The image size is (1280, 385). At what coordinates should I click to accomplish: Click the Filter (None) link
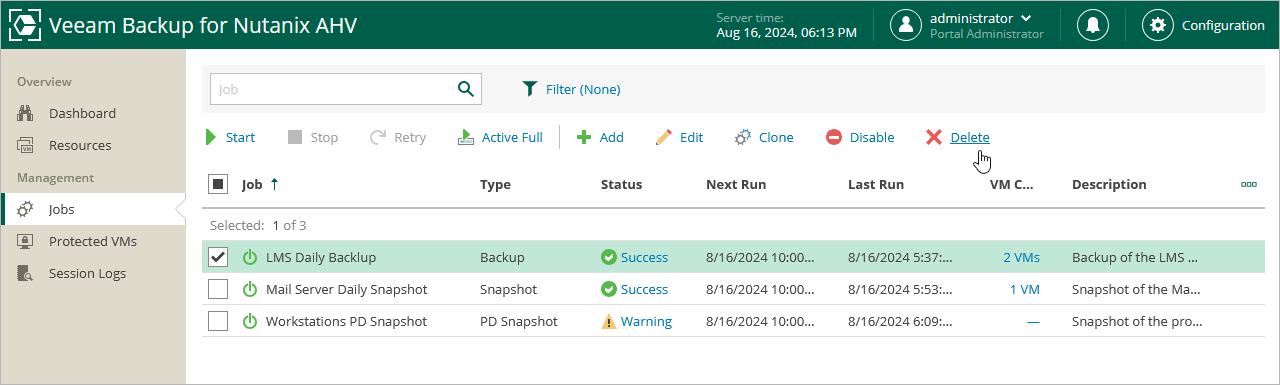point(583,89)
